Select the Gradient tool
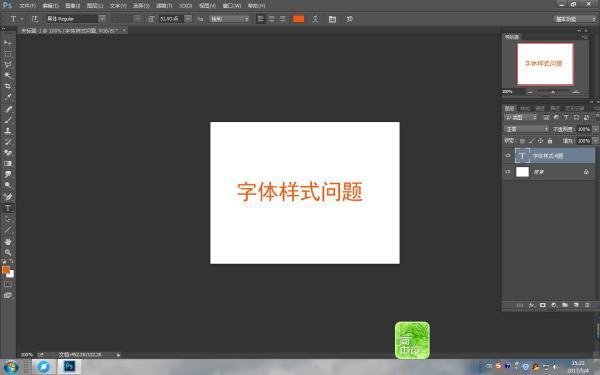600x375 pixels. point(8,163)
